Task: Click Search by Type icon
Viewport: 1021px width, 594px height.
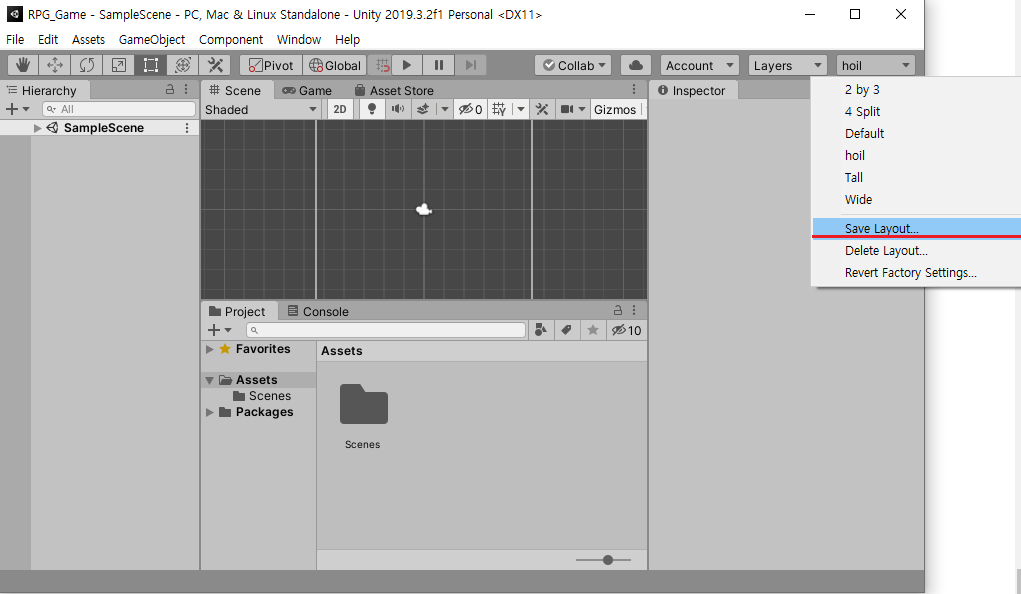Action: click(540, 330)
